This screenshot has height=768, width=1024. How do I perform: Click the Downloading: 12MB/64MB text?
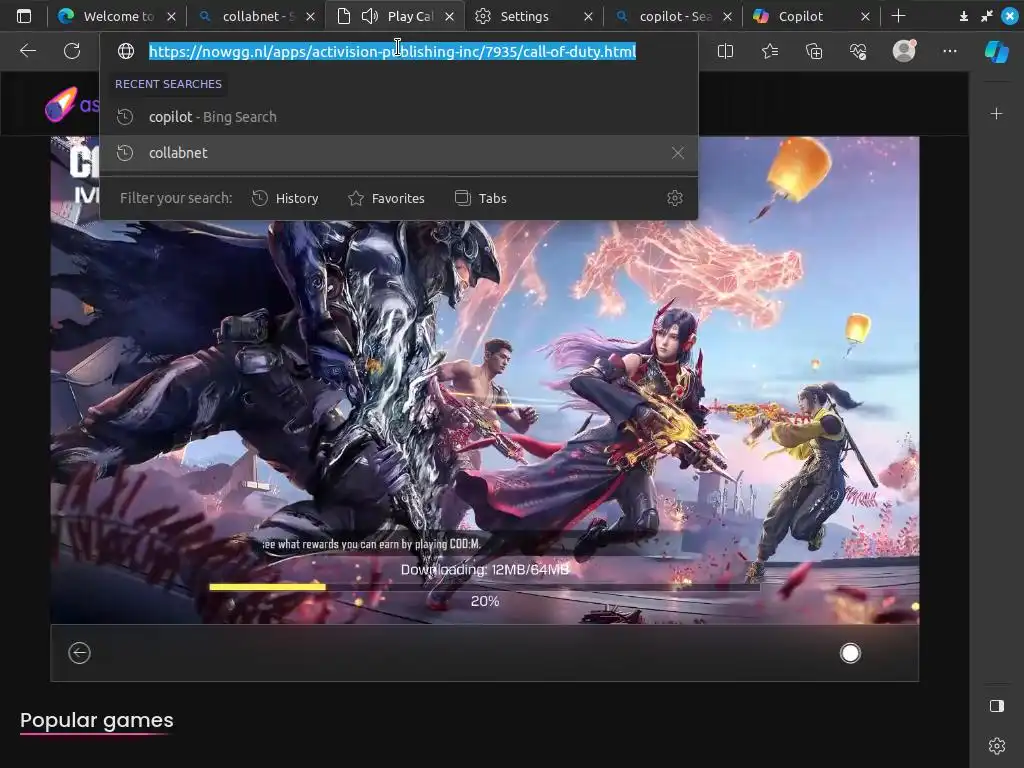point(485,569)
